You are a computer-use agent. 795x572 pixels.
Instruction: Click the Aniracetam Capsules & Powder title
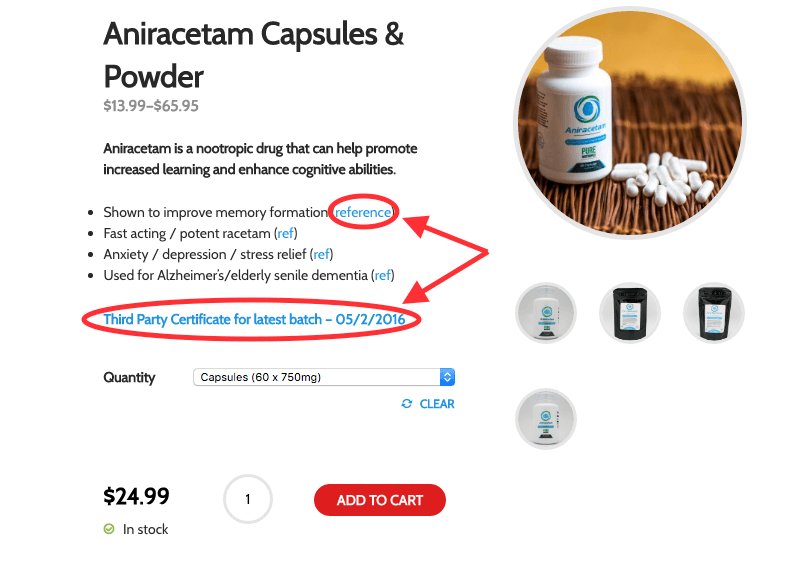point(254,55)
